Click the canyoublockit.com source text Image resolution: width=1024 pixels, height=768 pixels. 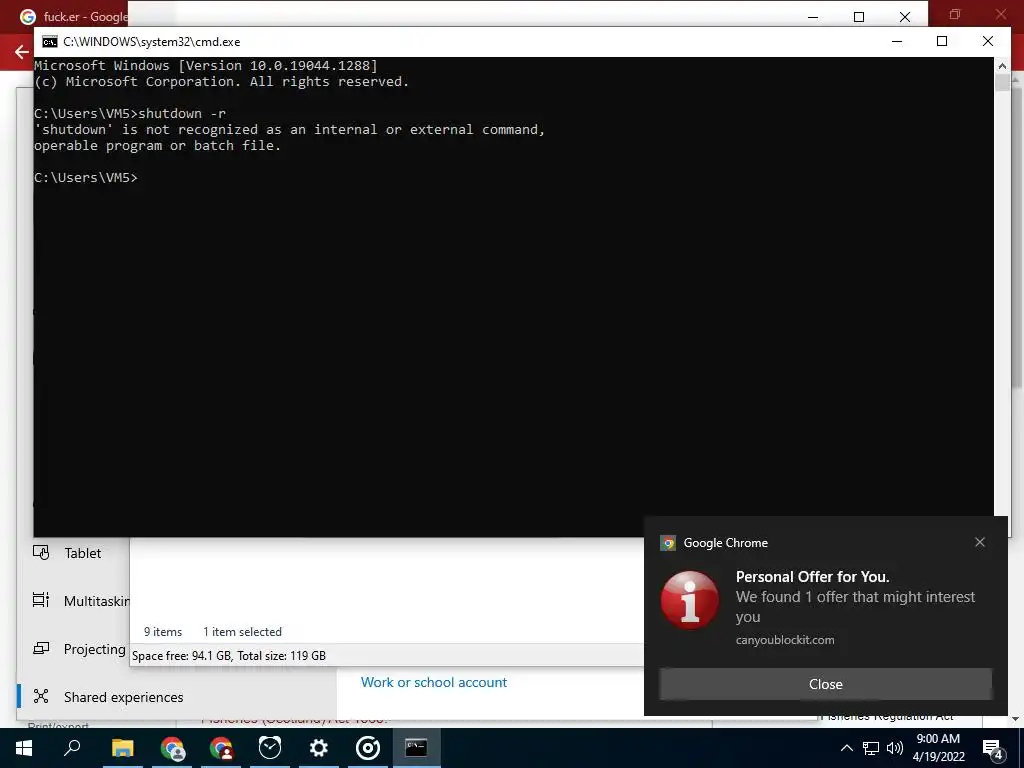(785, 640)
